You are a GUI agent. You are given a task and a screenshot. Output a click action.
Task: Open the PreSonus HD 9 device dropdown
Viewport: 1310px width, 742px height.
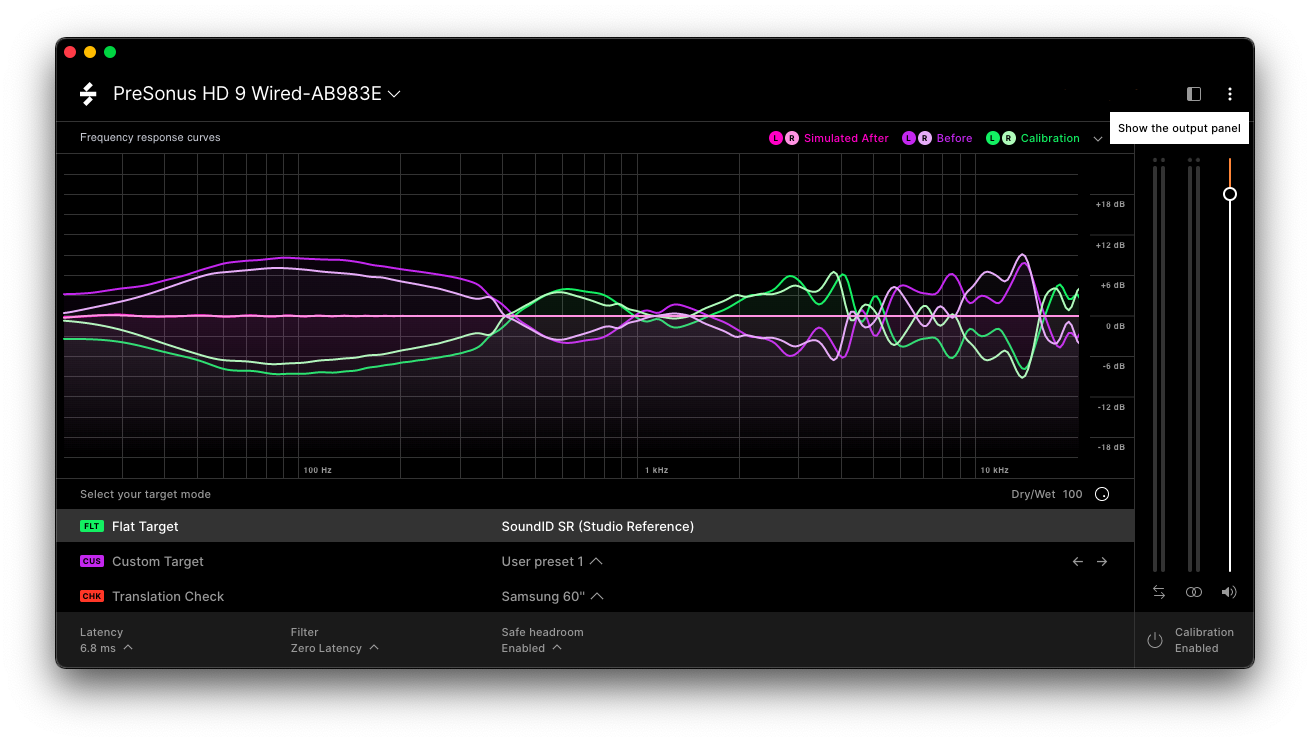[x=257, y=94]
